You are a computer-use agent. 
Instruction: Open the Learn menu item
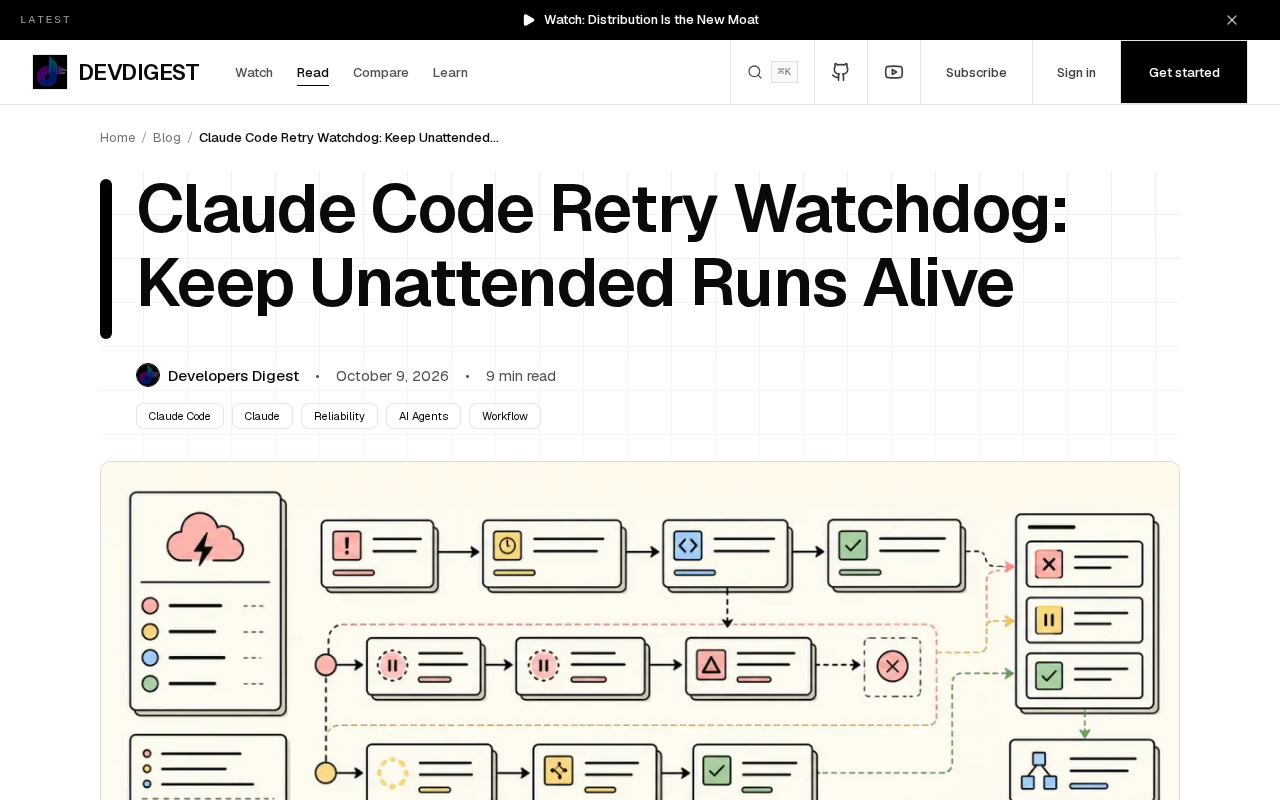[450, 73]
